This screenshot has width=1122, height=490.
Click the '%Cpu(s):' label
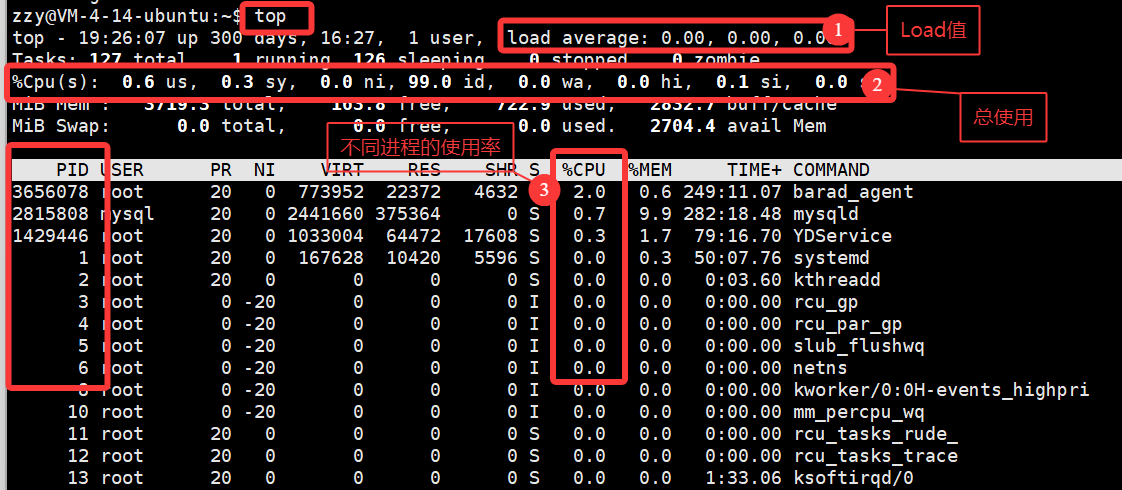(x=55, y=82)
